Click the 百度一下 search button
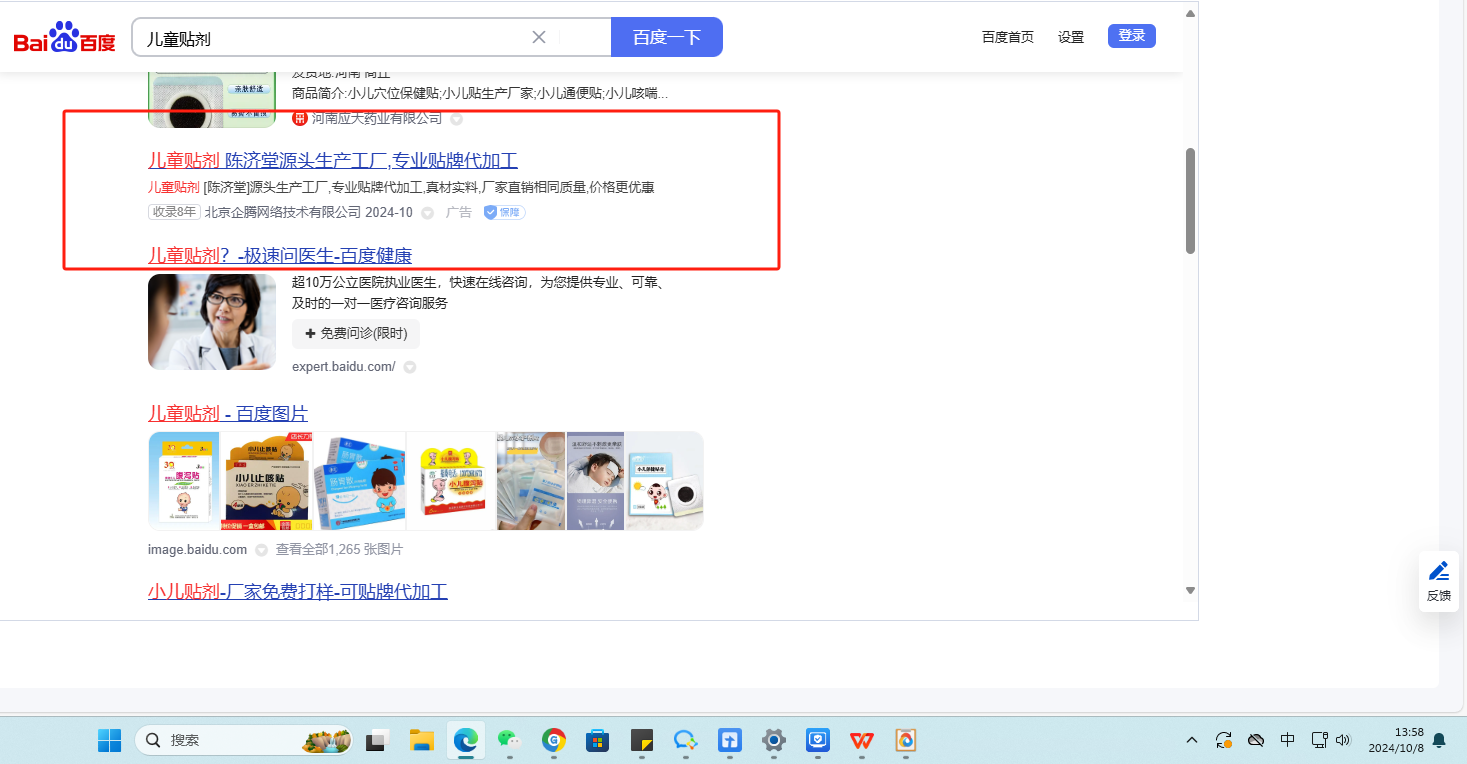 667,38
